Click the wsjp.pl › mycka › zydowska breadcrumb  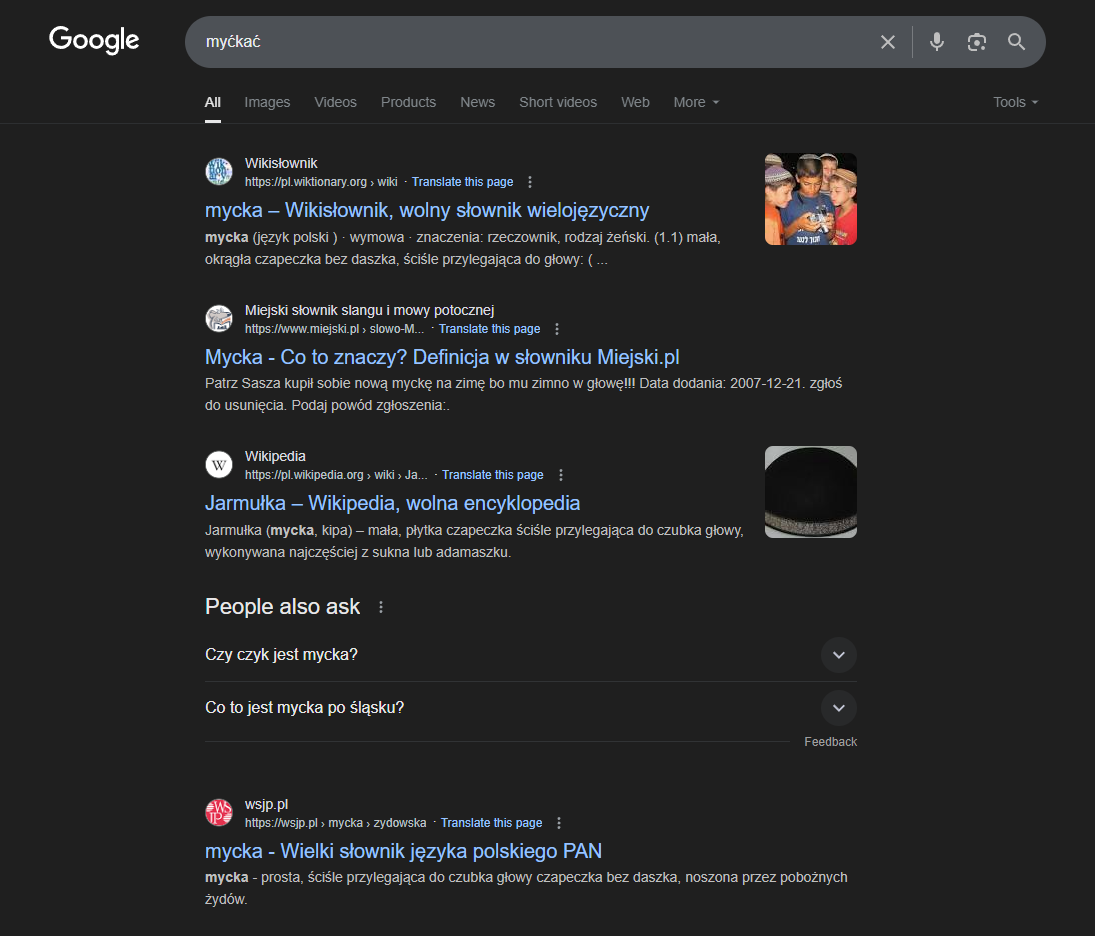click(335, 823)
